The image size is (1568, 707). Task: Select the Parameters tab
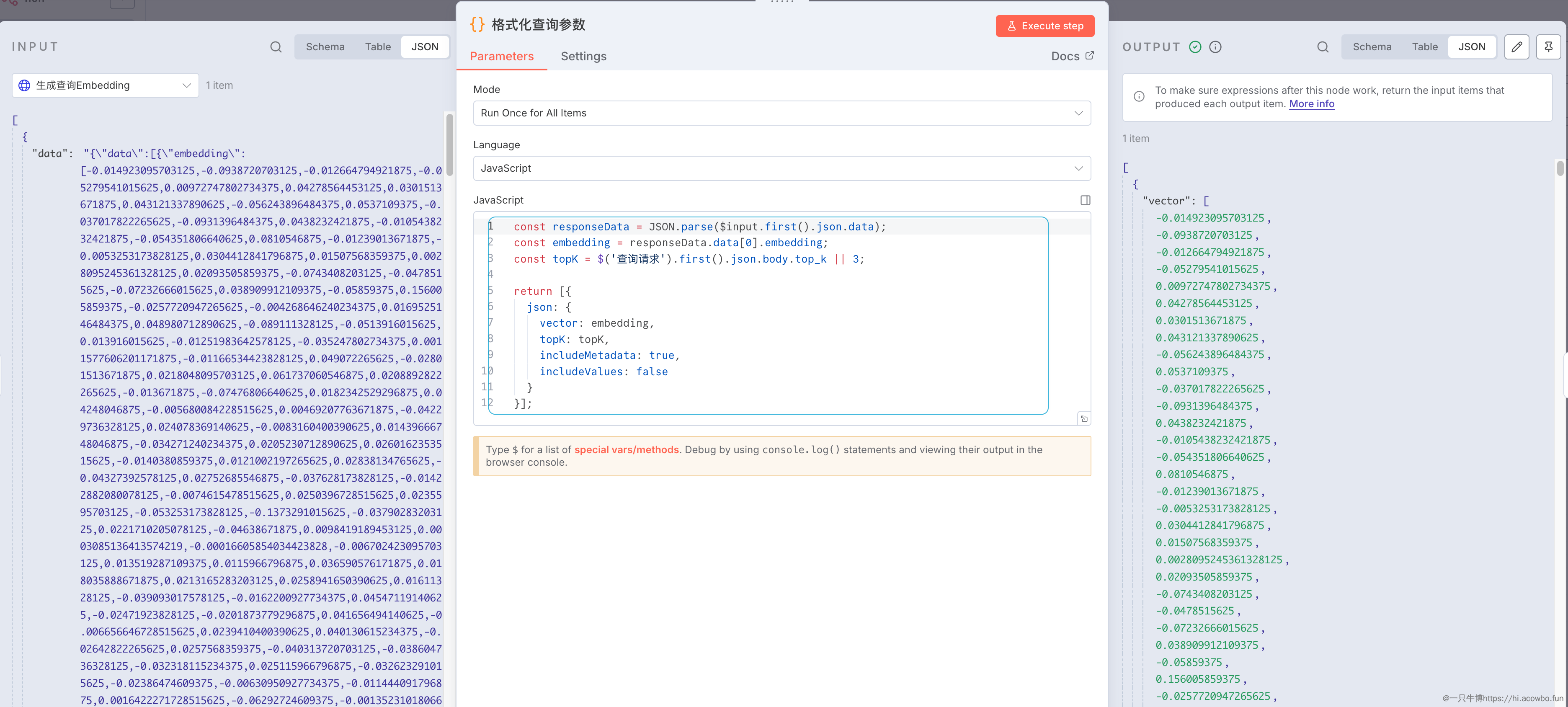(x=502, y=56)
